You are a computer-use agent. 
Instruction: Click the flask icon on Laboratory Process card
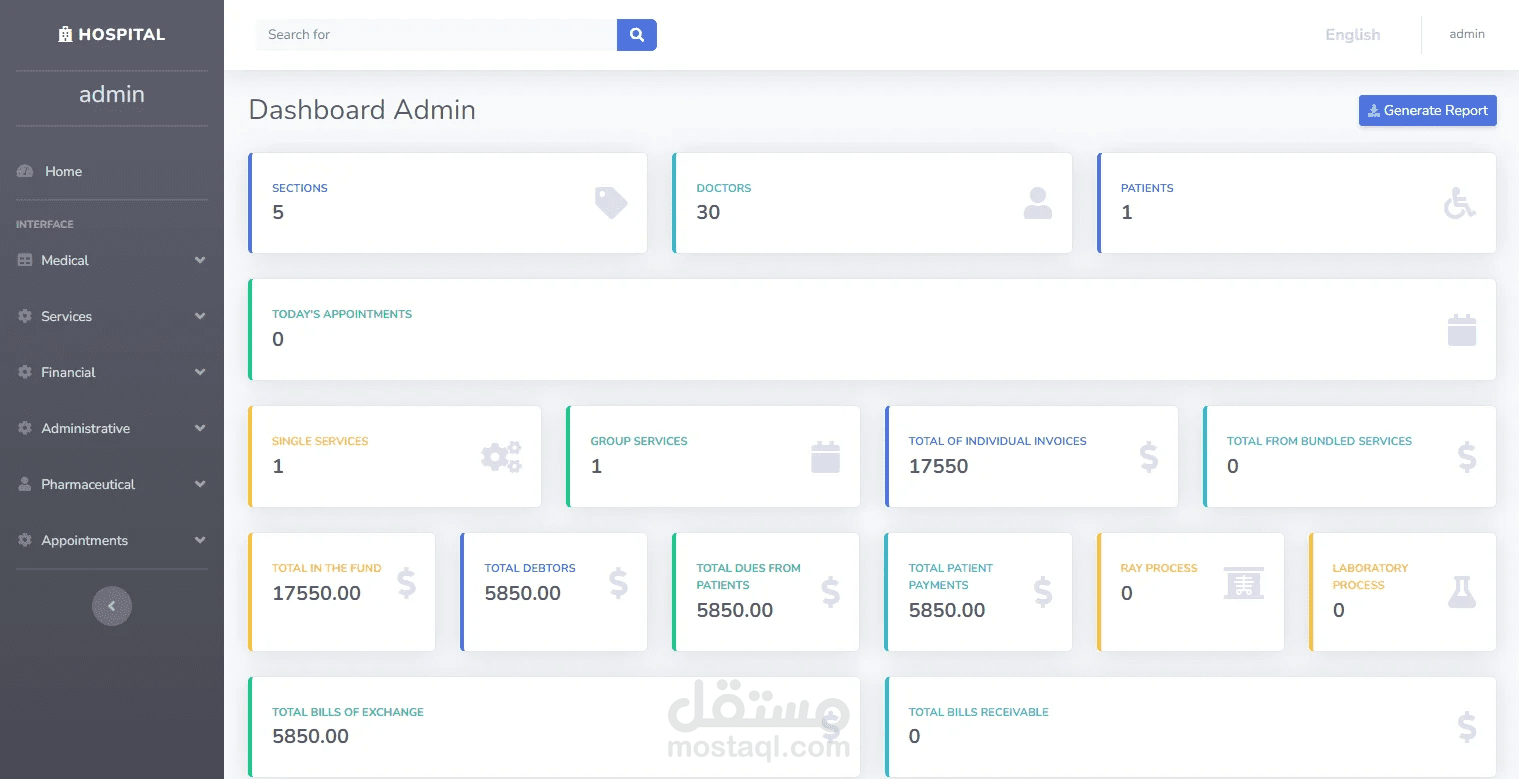click(1462, 592)
